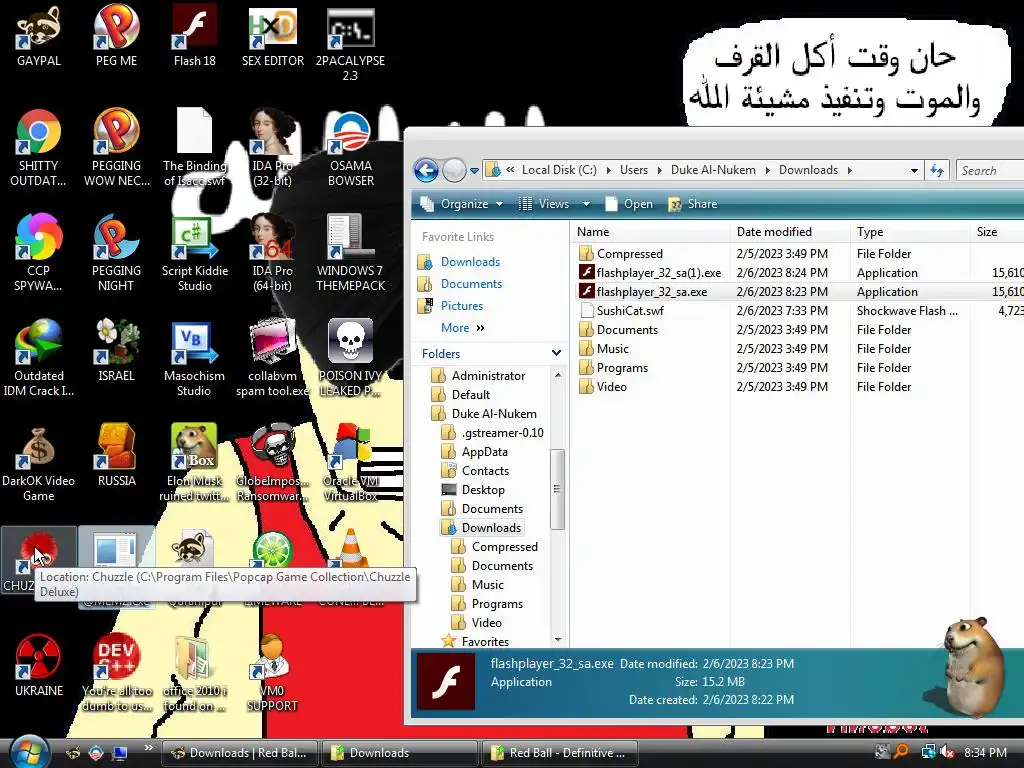Viewport: 1024px width, 768px height.
Task: Expand the breadcrumb arrow after Users
Action: pos(659,170)
